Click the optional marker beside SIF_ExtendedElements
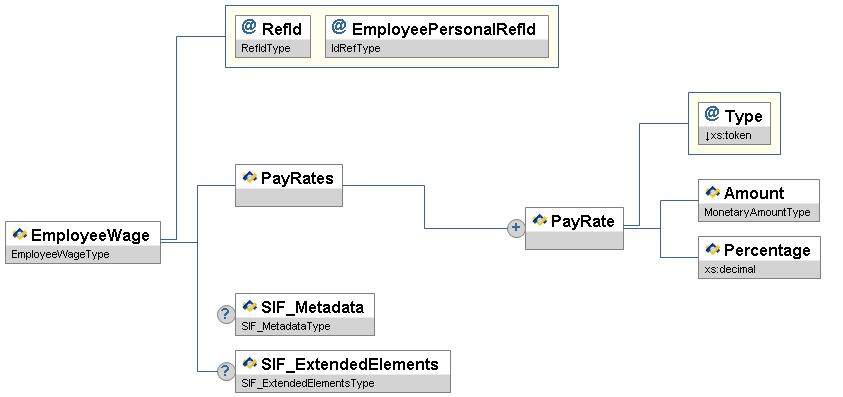 [x=226, y=371]
